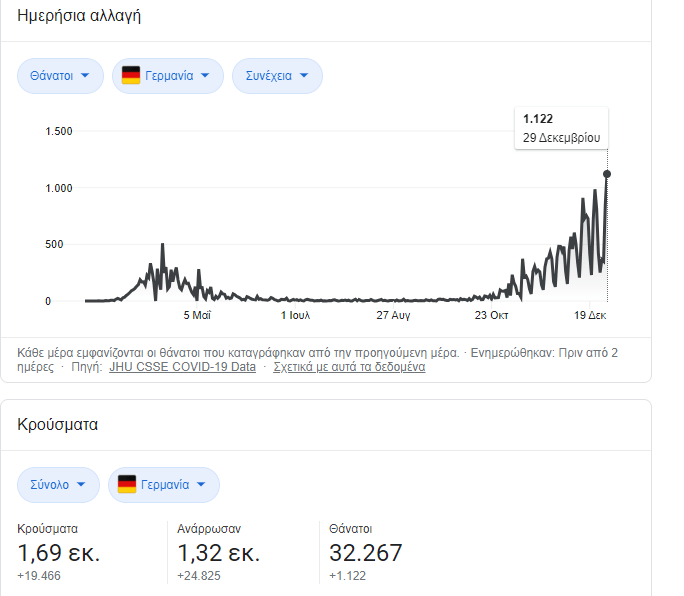This screenshot has height=596, width=684.
Task: Click the 23 Οκτ date label on axis
Action: coord(492,316)
